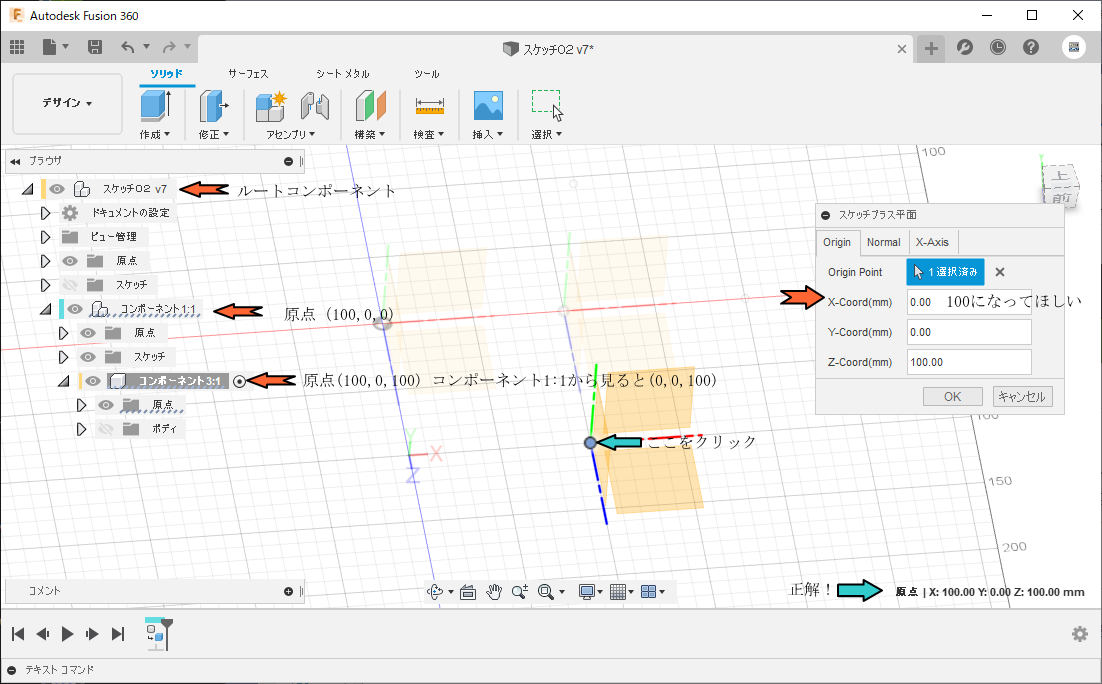Select the Measure inspect icon
The height and width of the screenshot is (684, 1102).
[429, 106]
